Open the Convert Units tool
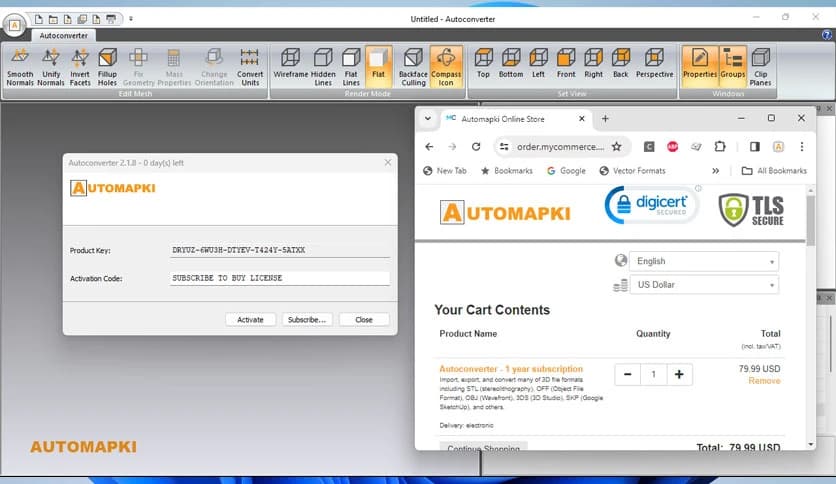 click(250, 67)
